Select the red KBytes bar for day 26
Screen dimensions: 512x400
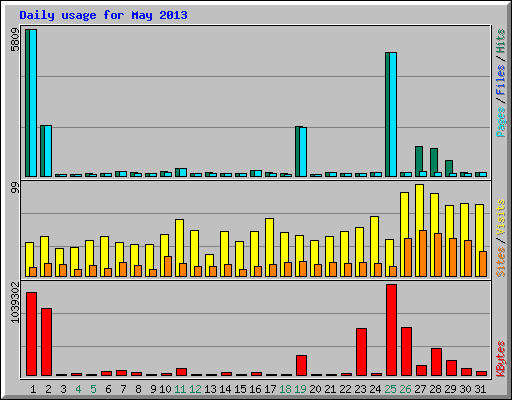406,352
